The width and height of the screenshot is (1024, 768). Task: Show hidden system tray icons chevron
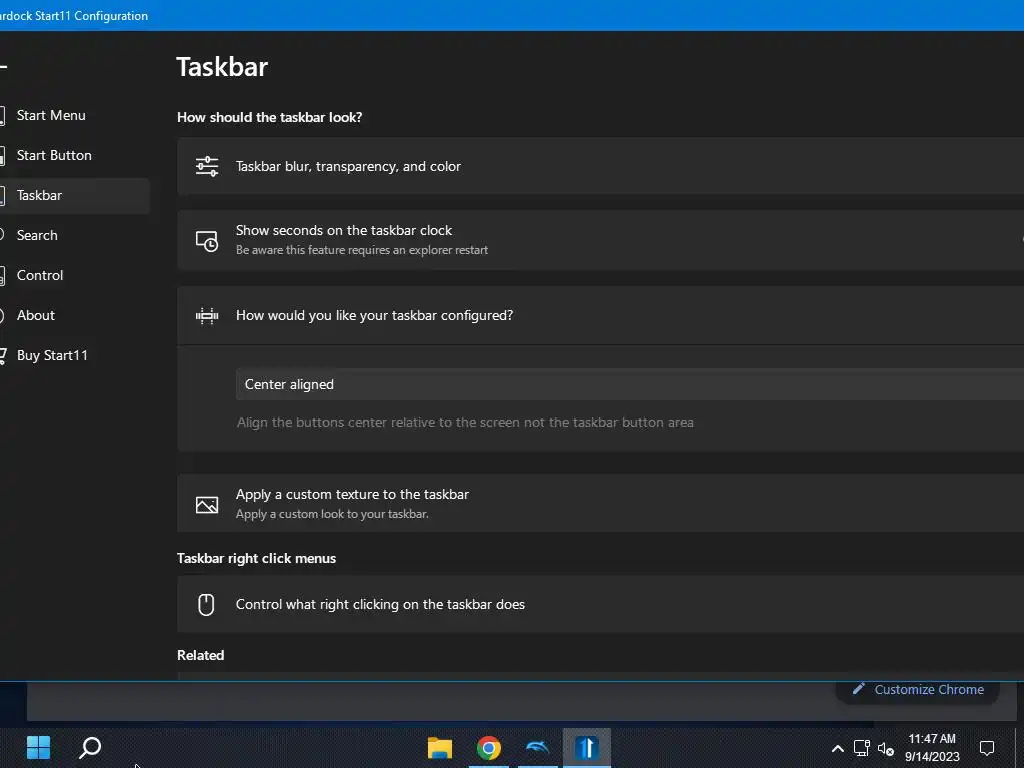[x=837, y=748]
